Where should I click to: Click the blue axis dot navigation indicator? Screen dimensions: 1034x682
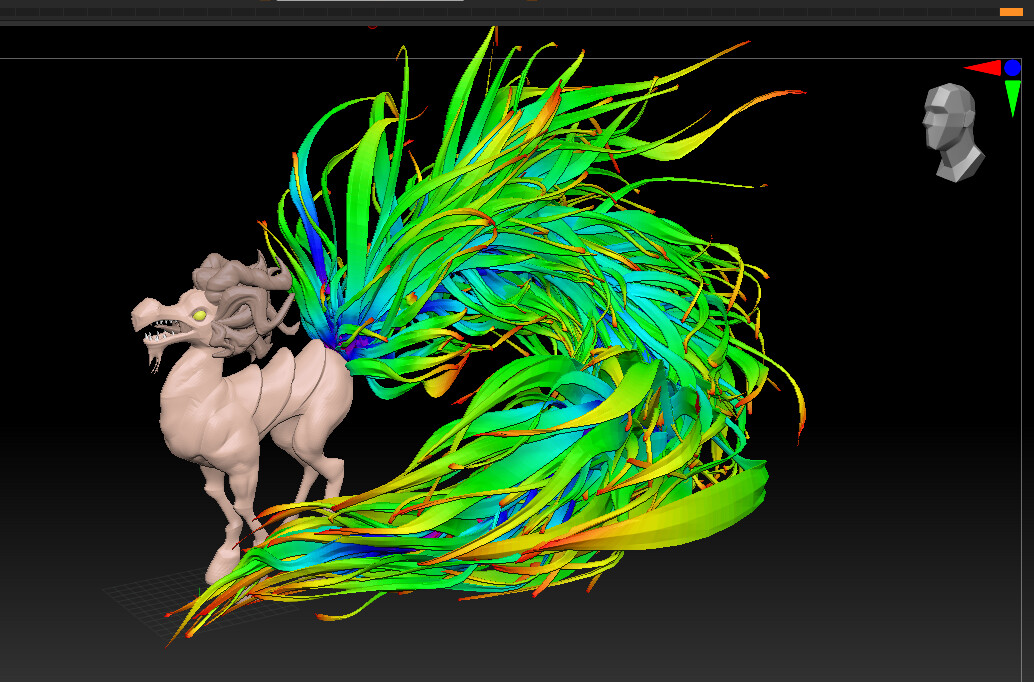coord(1013,67)
